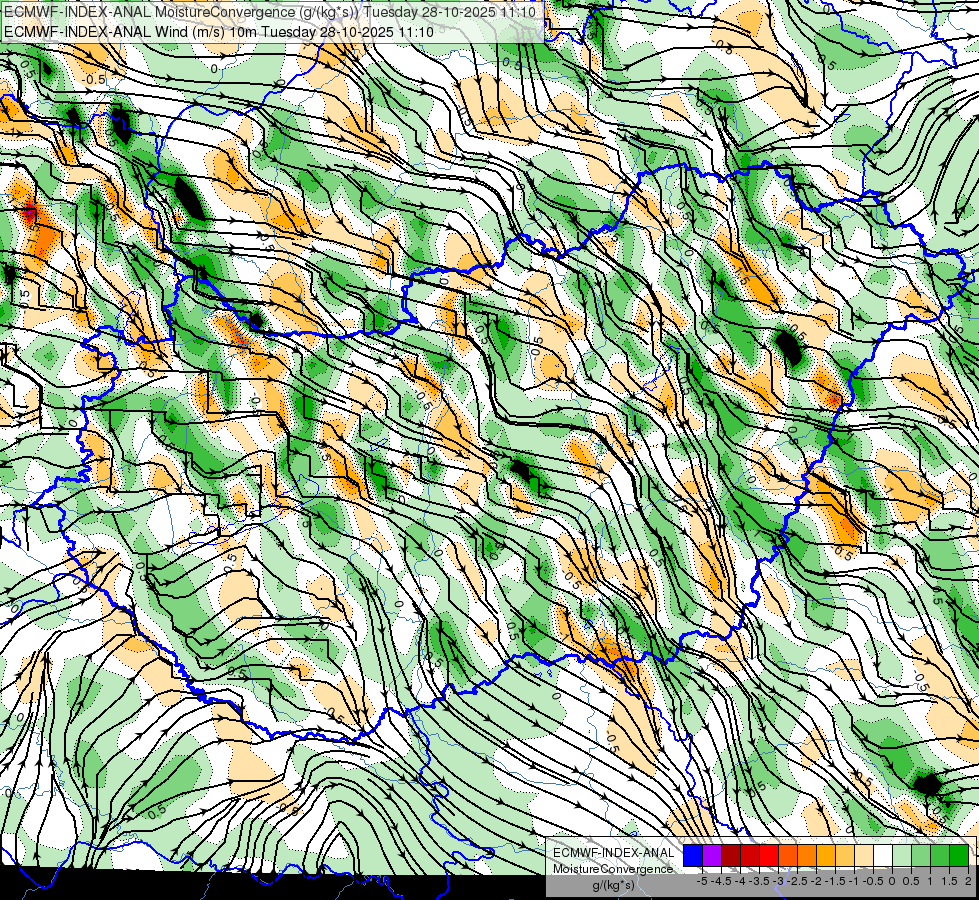Image resolution: width=979 pixels, height=900 pixels.
Task: Click the -4.5 tick label on legend
Action: pyautogui.click(x=722, y=881)
